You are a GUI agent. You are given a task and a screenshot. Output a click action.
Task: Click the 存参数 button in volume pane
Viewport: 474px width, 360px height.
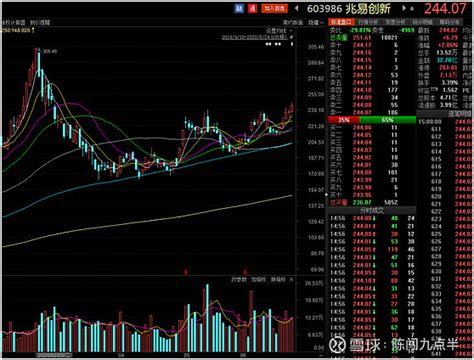click(x=239, y=279)
